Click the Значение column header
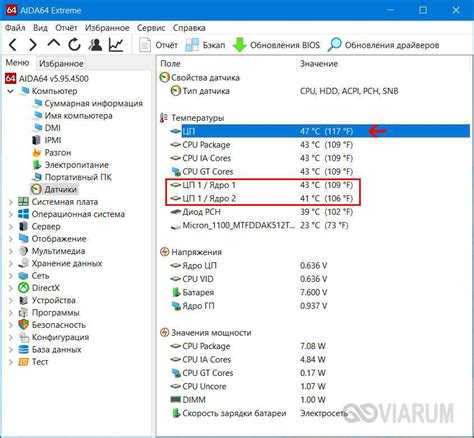The width and height of the screenshot is (474, 438). click(319, 64)
